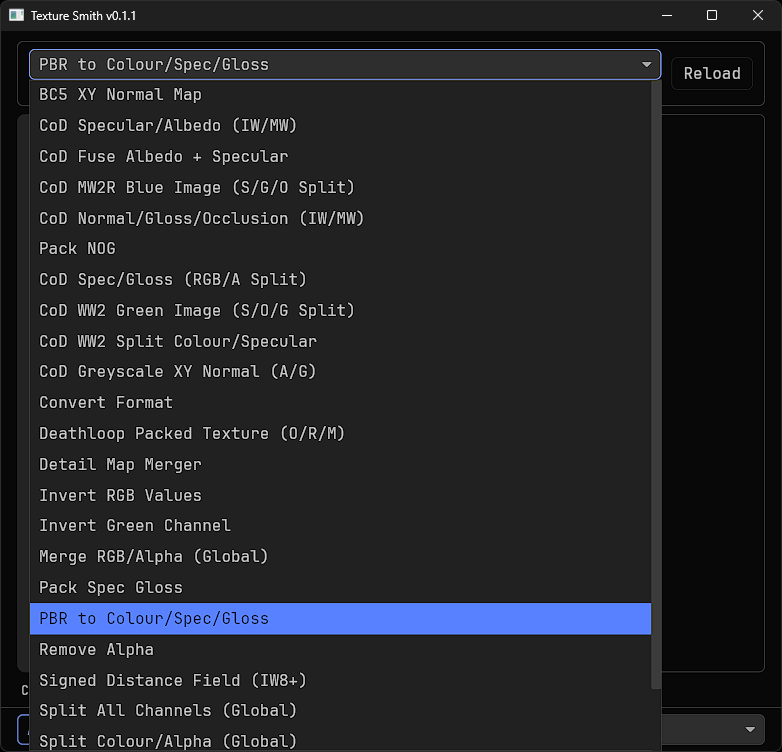782x752 pixels.
Task: Pick CoD WW2 Split Colour/Specular
Action: point(340,342)
